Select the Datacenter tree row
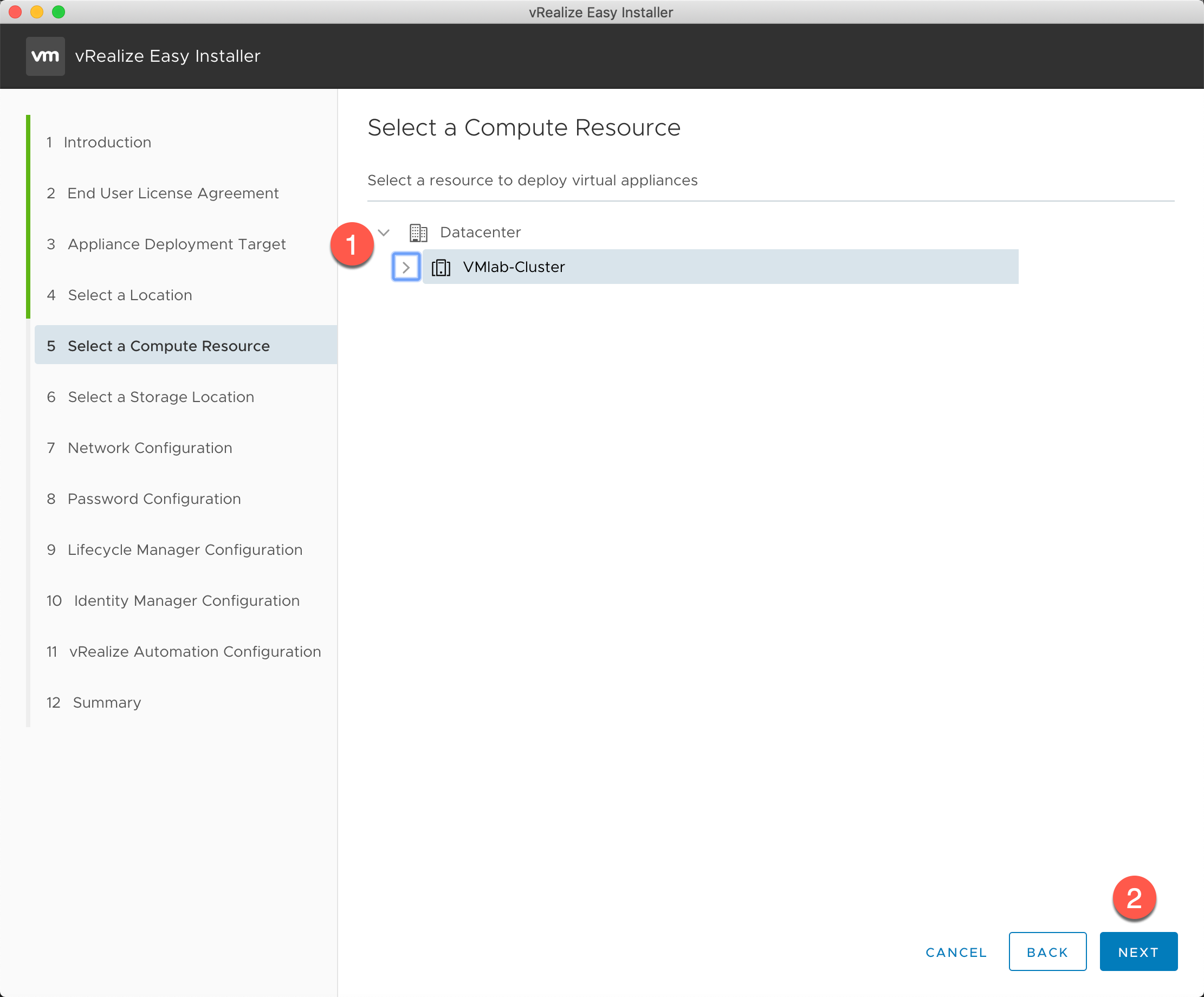1204x997 pixels. 480,233
